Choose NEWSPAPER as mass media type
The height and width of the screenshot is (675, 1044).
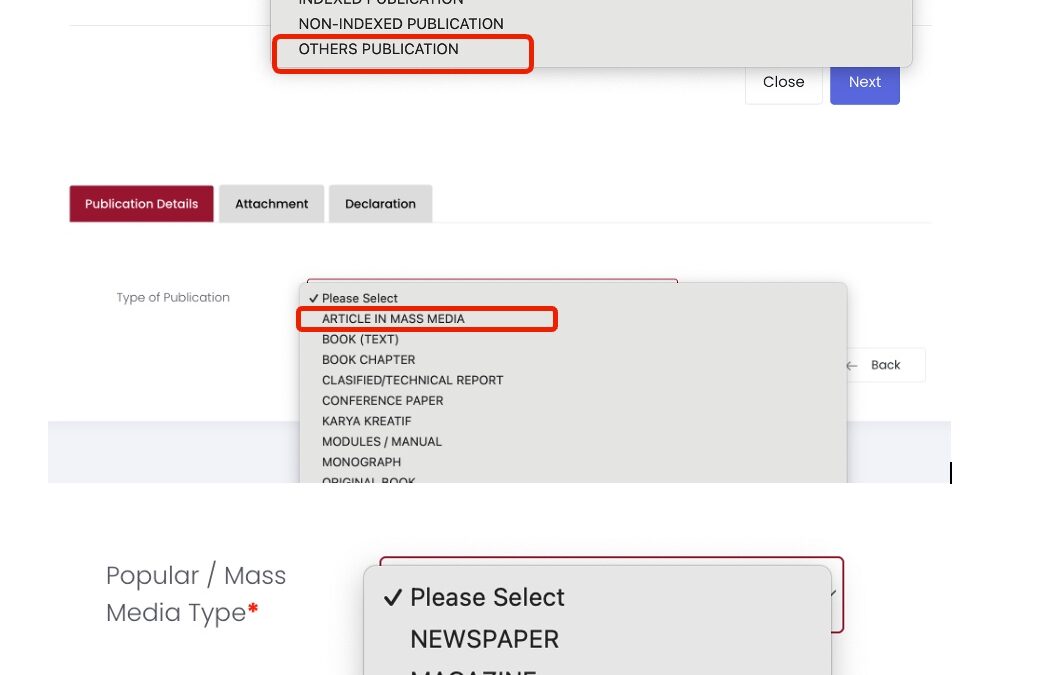click(x=484, y=638)
